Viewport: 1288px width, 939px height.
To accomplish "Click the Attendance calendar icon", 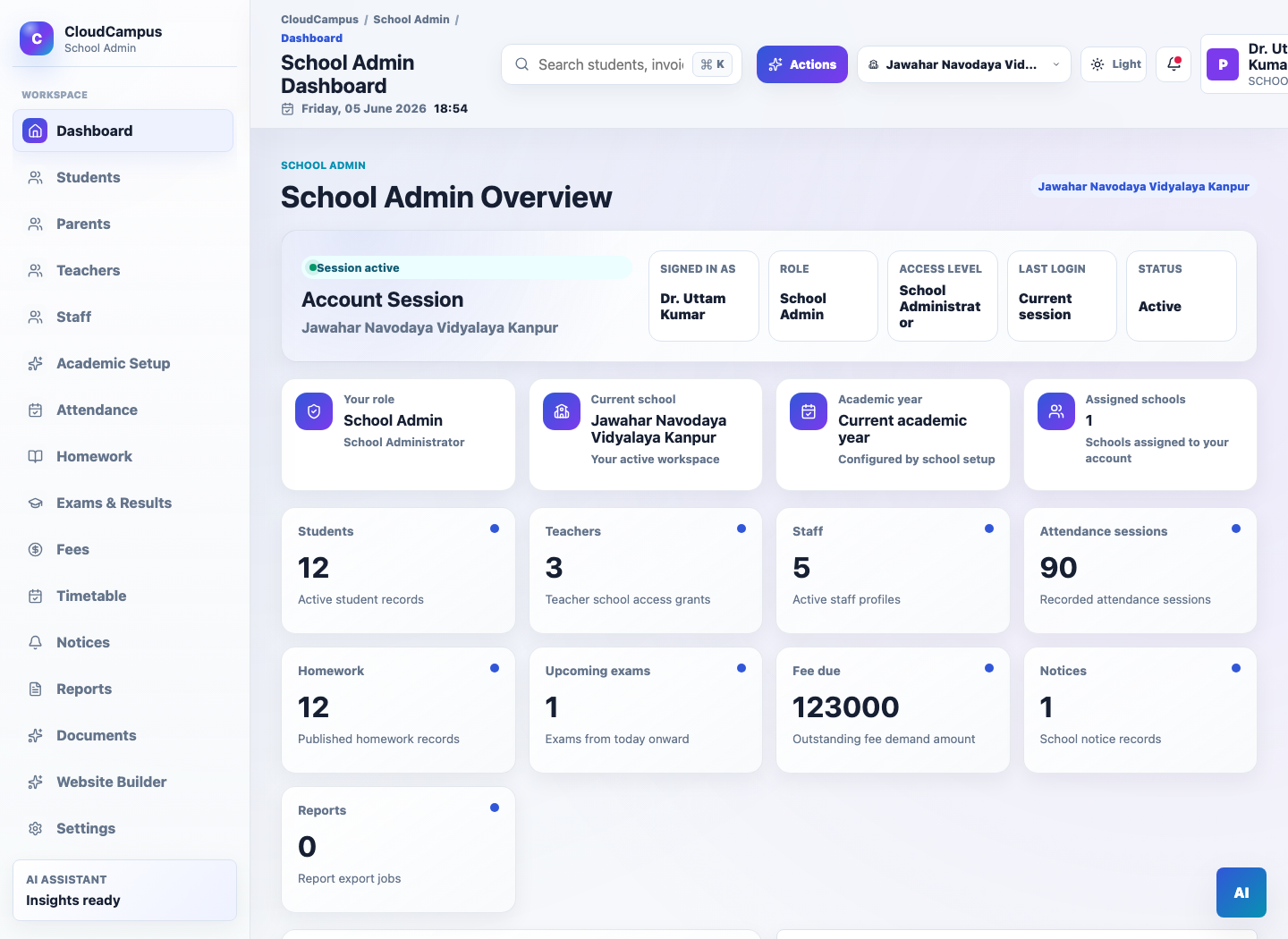I will tap(36, 410).
